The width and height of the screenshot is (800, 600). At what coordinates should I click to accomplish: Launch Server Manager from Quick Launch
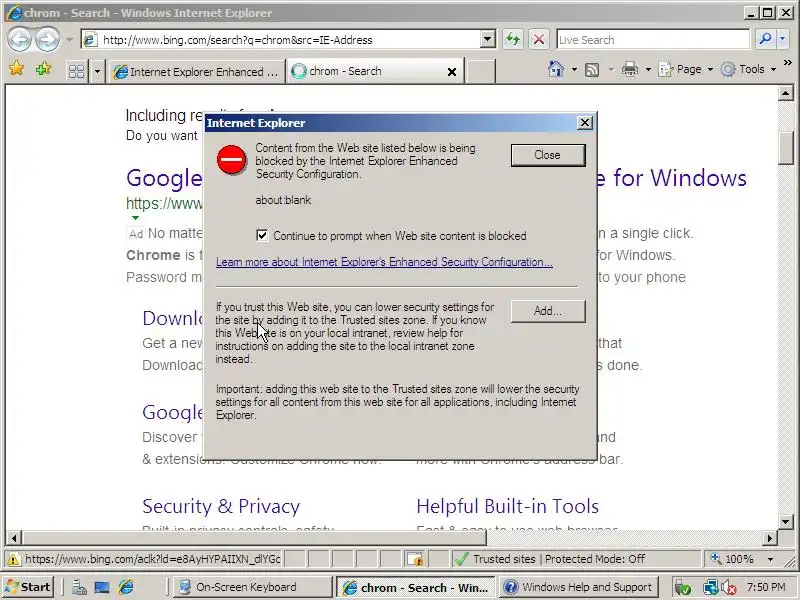79,587
